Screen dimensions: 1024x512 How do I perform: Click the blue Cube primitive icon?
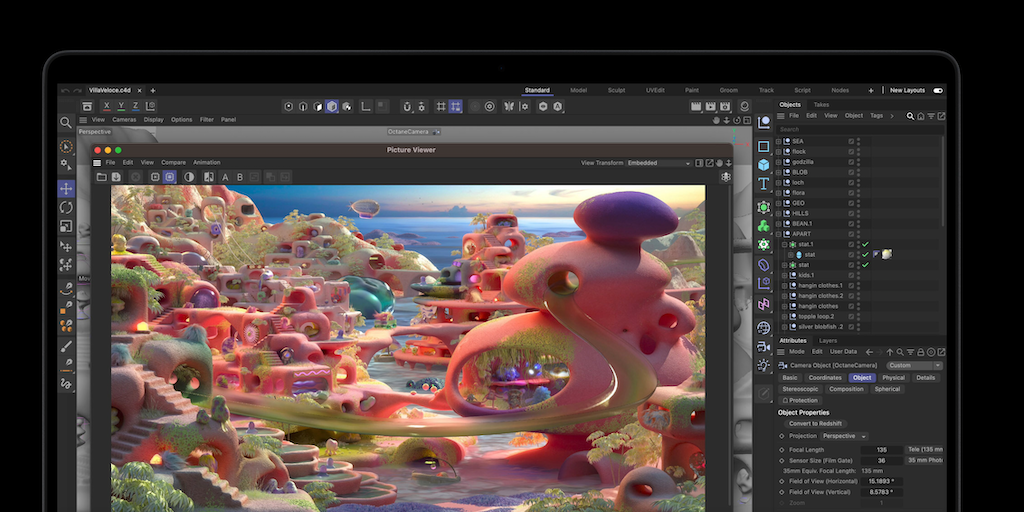pos(764,164)
